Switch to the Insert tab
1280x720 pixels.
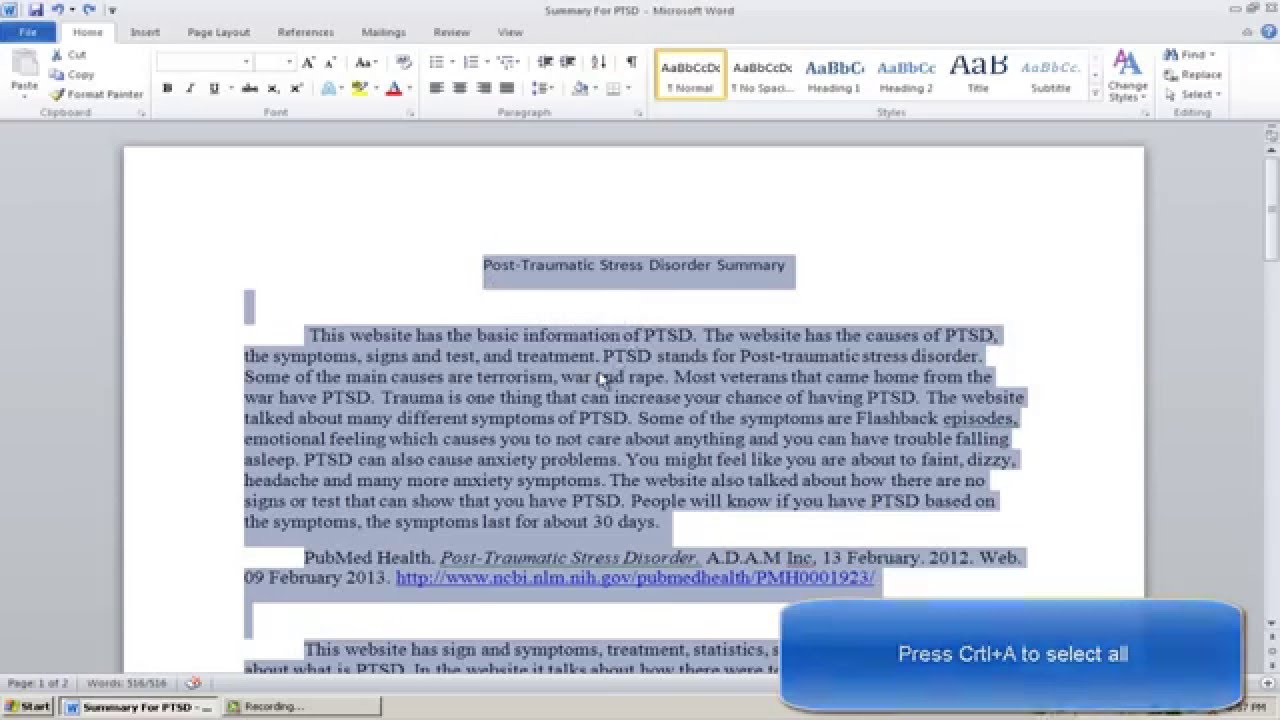click(x=145, y=33)
